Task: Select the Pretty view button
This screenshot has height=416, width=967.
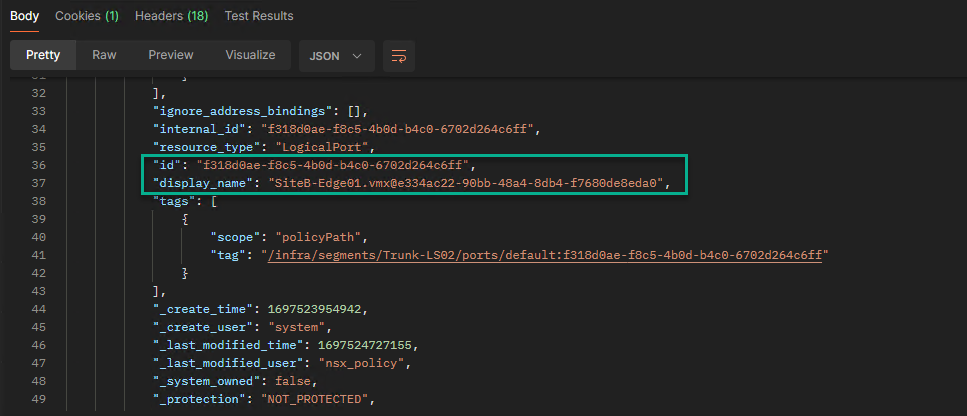Action: (x=42, y=55)
